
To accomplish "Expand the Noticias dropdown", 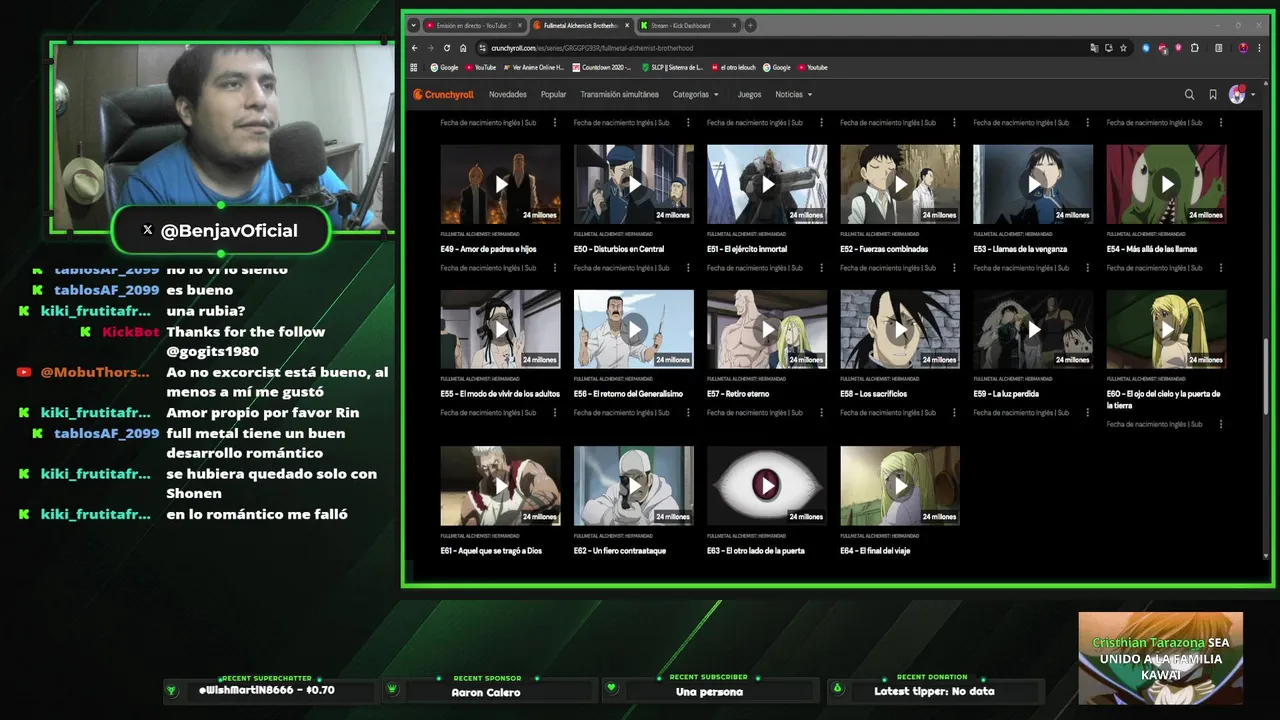I will click(794, 94).
